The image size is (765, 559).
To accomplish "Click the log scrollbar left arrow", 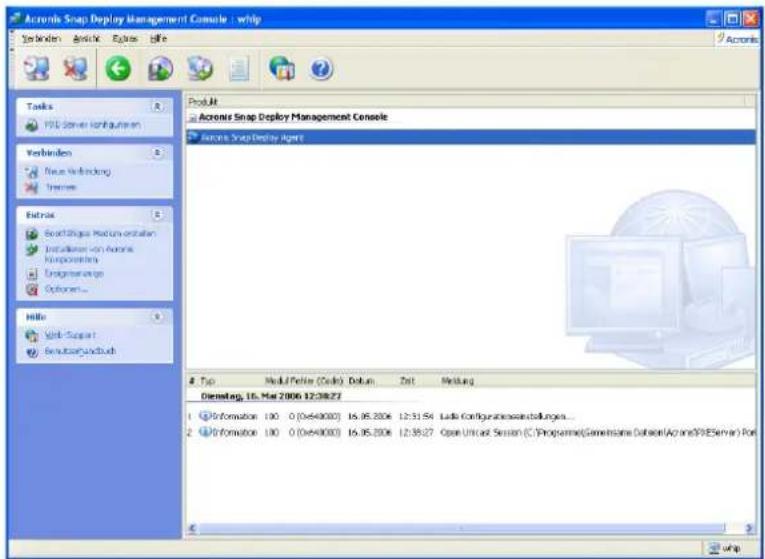I will click(x=192, y=528).
